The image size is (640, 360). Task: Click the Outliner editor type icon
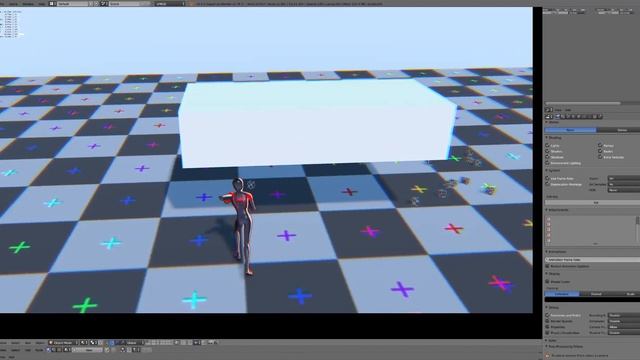click(549, 110)
